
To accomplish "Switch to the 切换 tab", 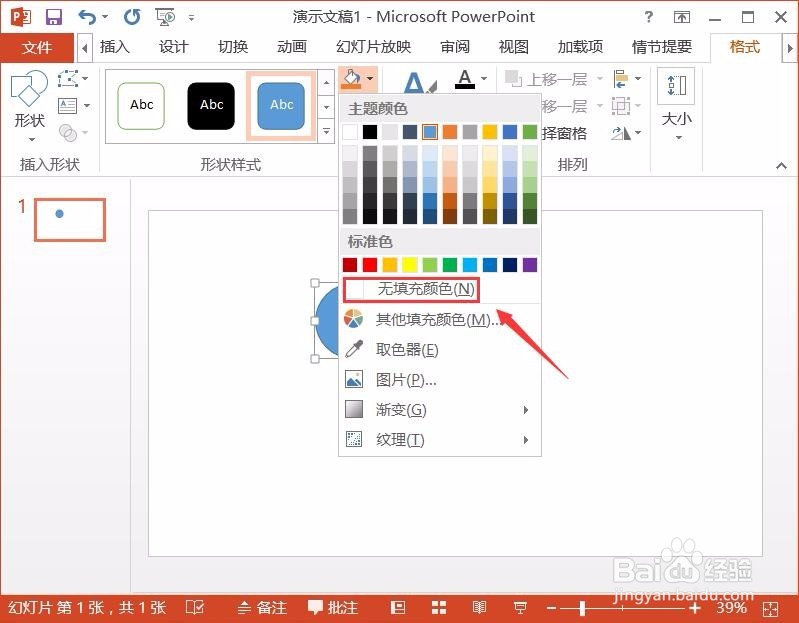I will coord(233,47).
